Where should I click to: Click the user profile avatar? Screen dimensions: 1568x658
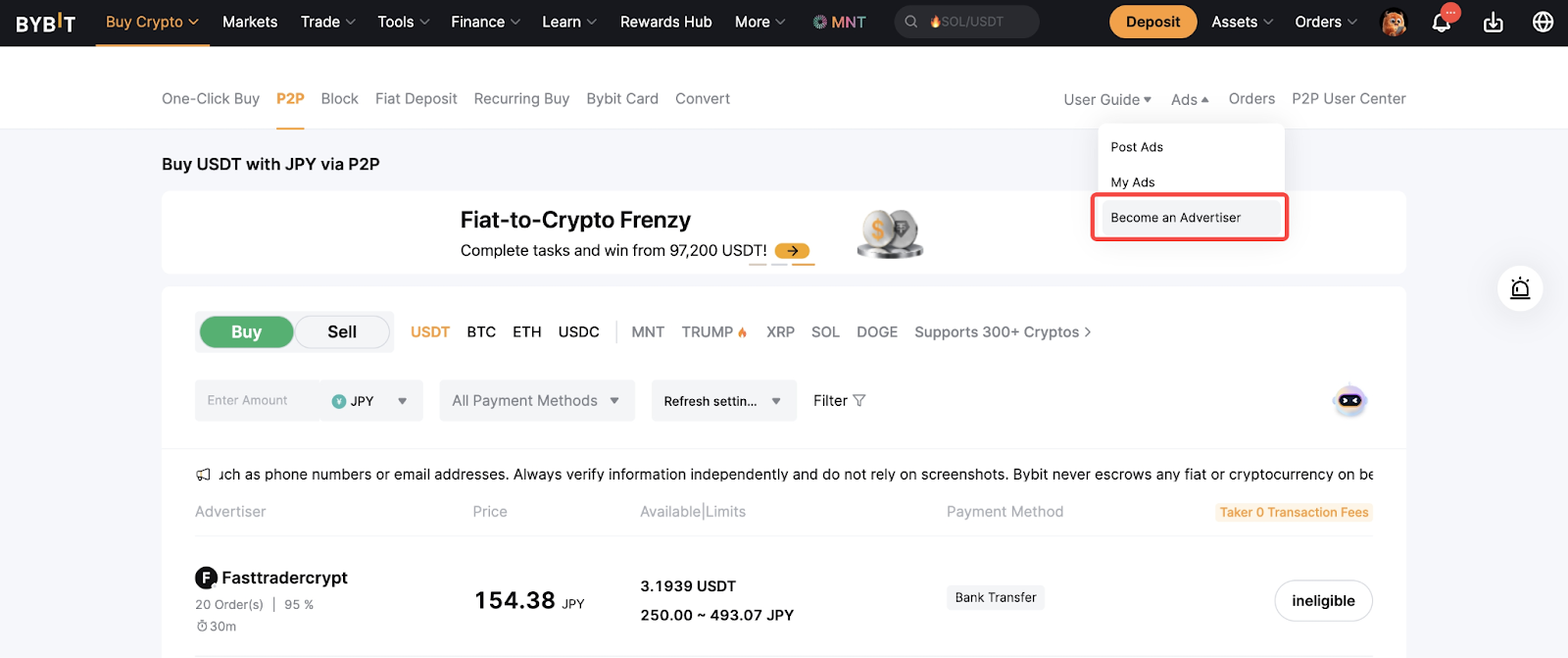pos(1394,22)
